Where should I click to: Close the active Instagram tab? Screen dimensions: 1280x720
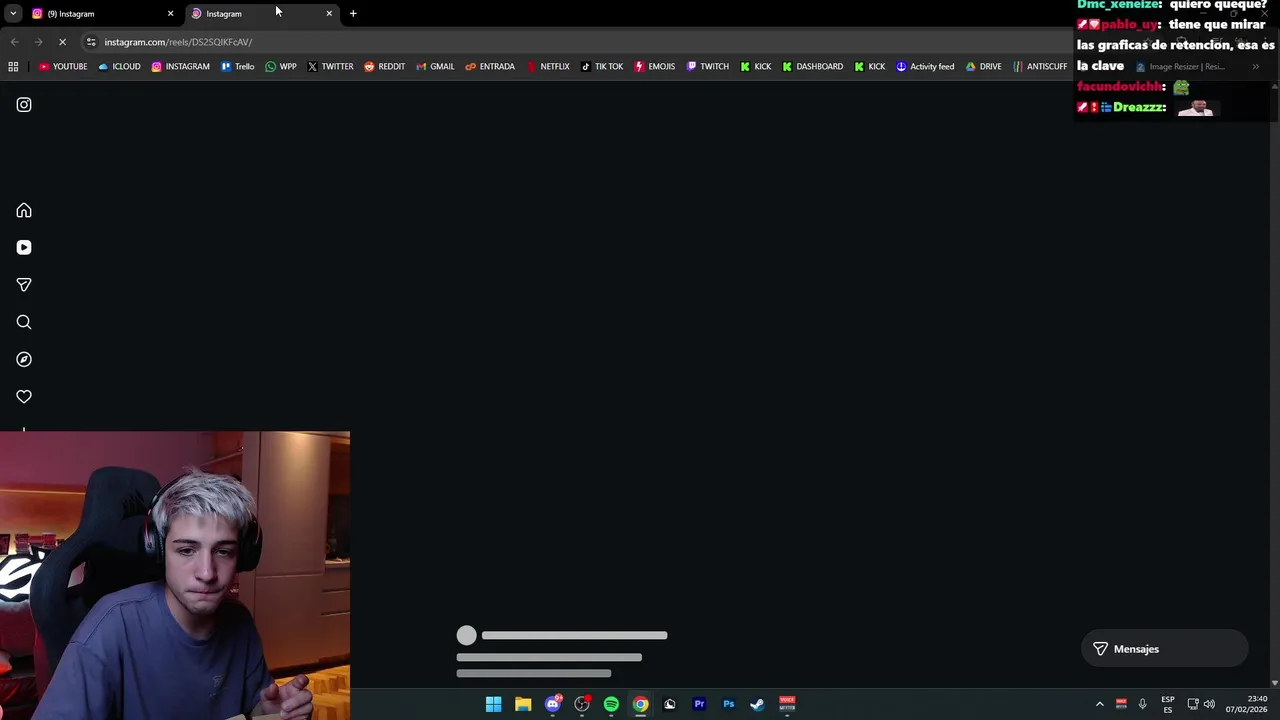[x=329, y=14]
